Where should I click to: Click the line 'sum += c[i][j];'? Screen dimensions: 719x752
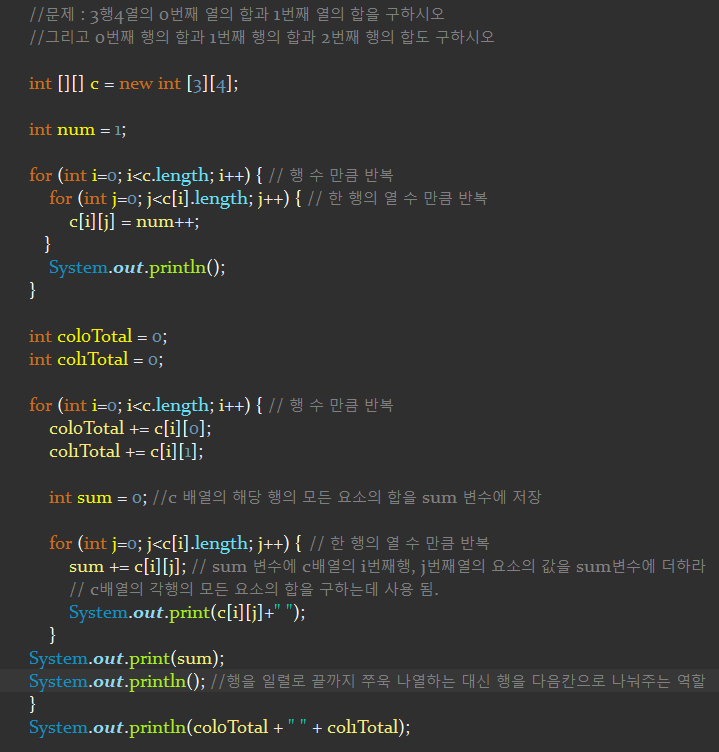(x=128, y=567)
